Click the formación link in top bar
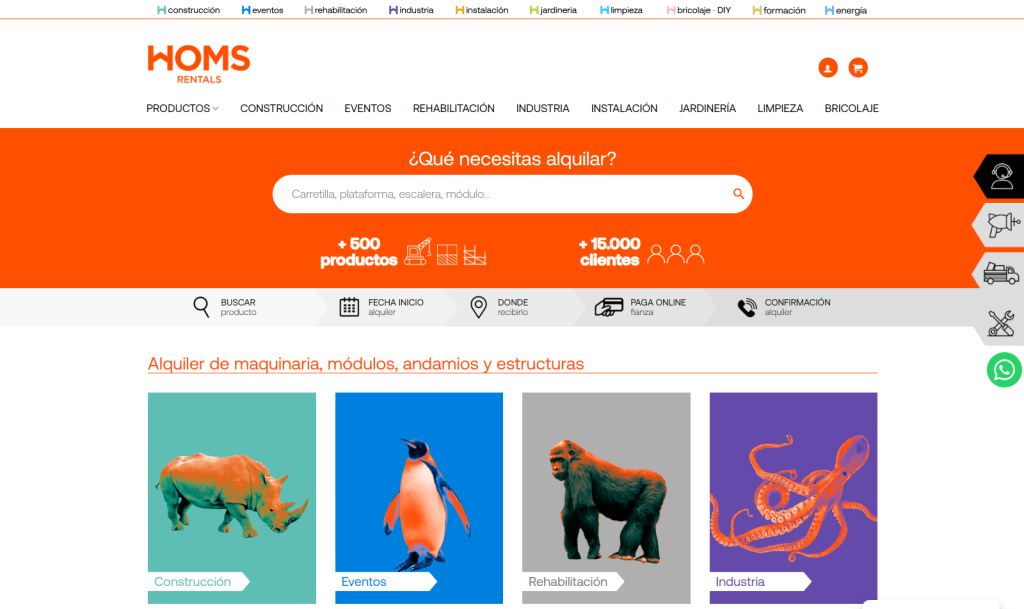 pos(779,10)
